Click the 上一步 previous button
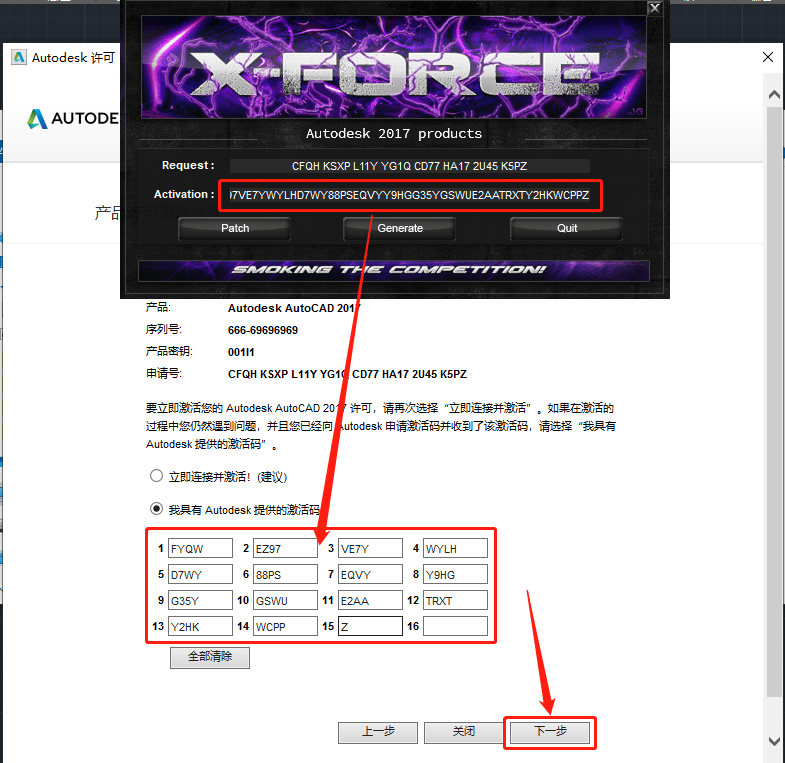The width and height of the screenshot is (785, 763). pyautogui.click(x=378, y=732)
